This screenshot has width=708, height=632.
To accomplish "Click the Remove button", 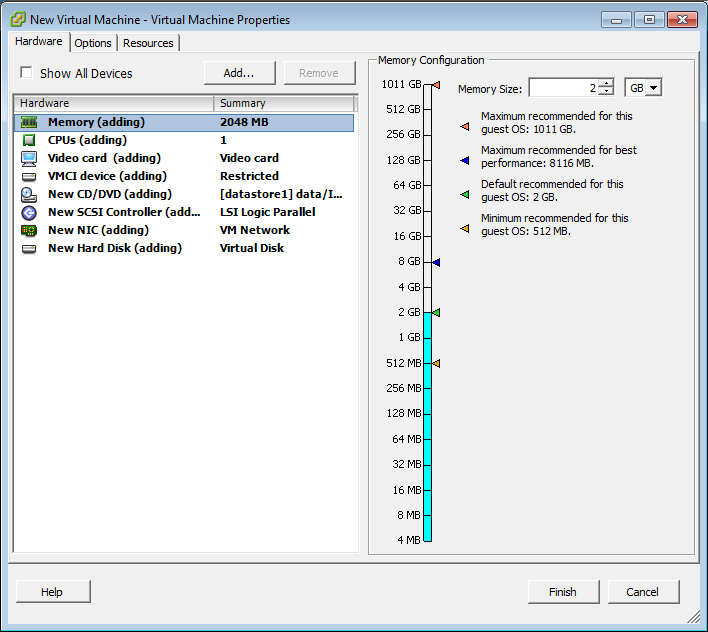I will point(319,73).
